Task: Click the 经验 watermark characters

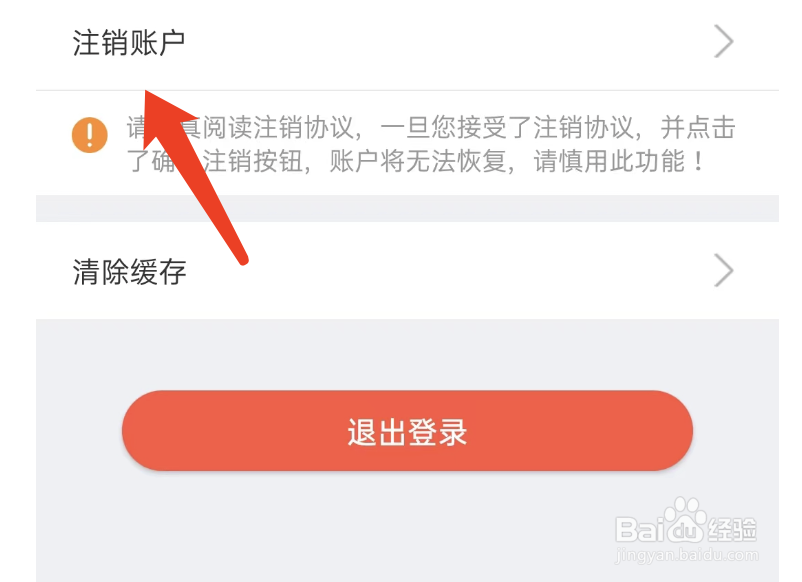Action: coord(731,529)
